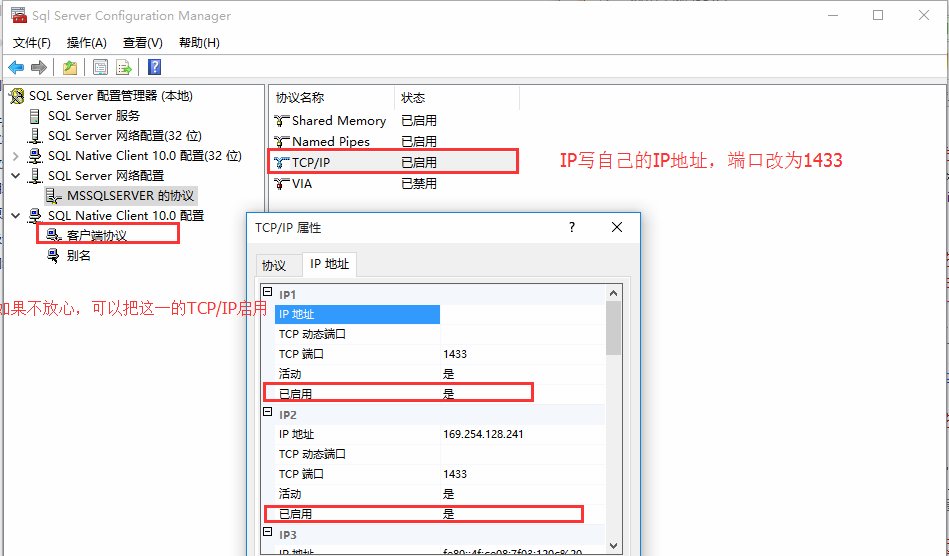Select the TCP/IP 已启用 status cell

click(419, 162)
